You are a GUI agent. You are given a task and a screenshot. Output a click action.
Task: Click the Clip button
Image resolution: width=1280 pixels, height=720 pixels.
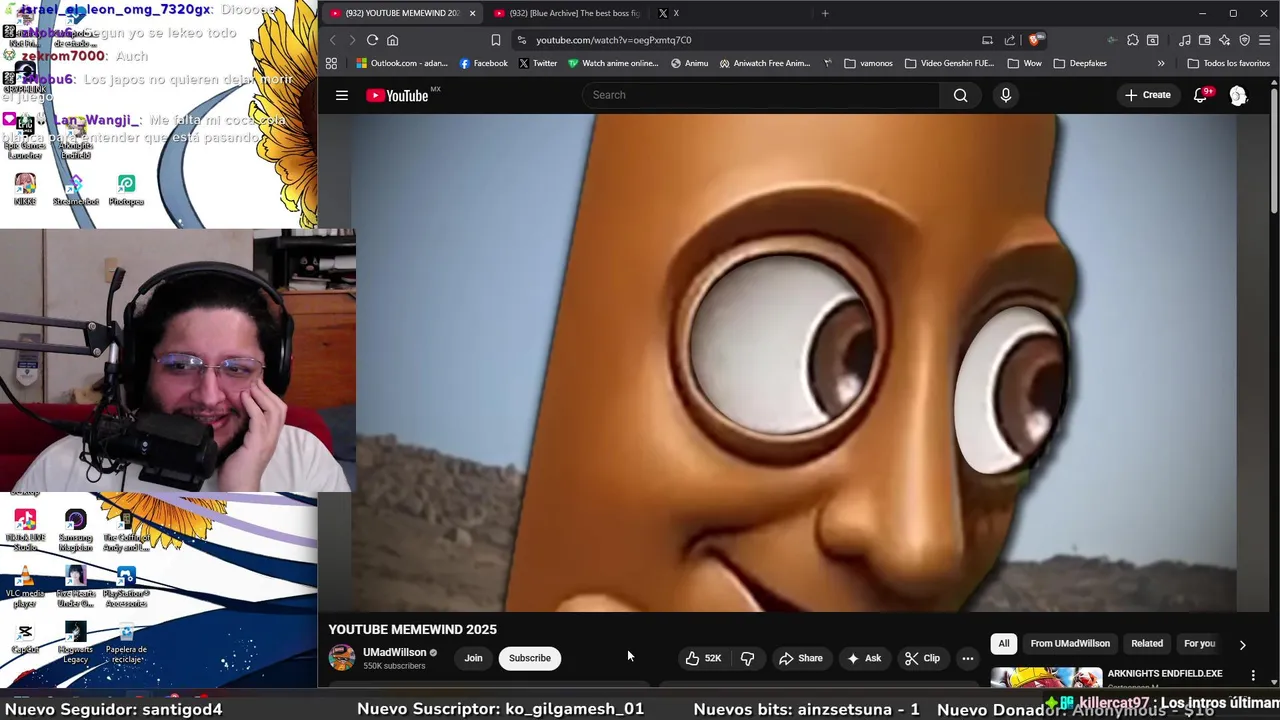pos(922,658)
